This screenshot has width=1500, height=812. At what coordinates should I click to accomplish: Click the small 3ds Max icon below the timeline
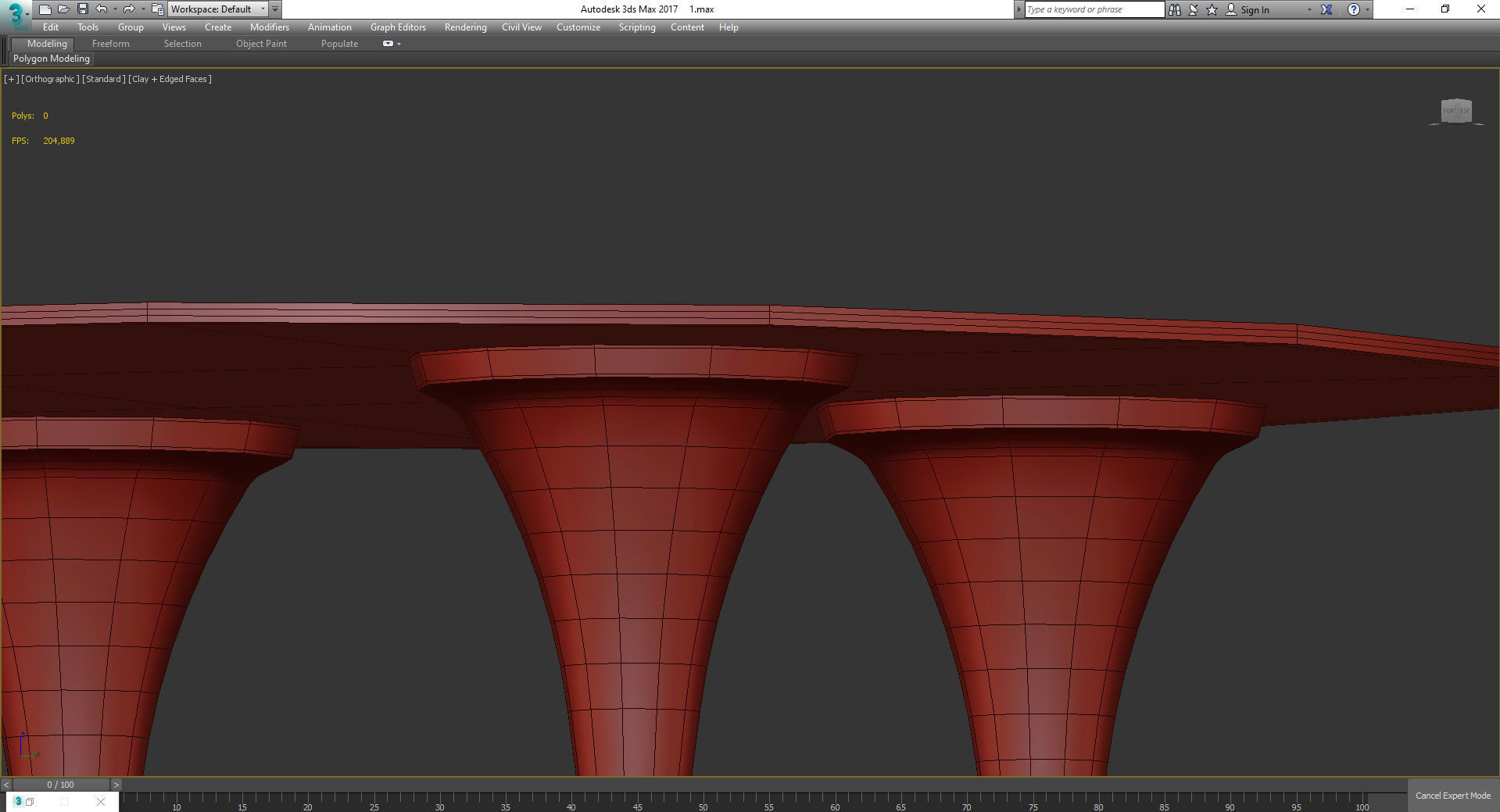click(19, 801)
